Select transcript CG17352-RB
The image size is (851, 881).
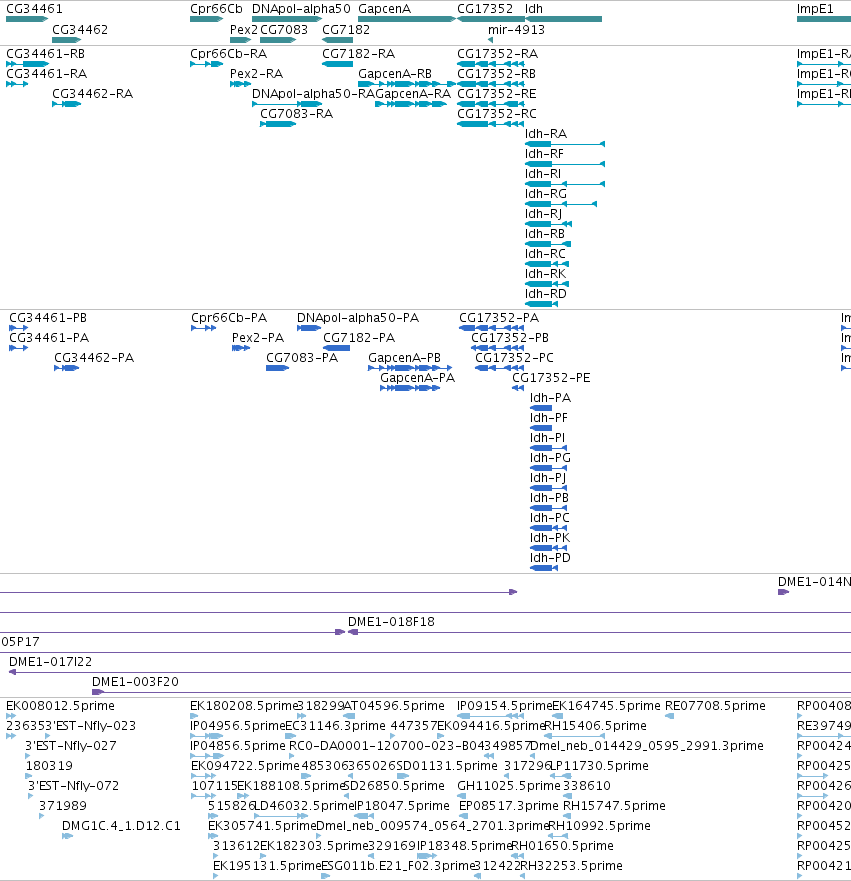[491, 84]
